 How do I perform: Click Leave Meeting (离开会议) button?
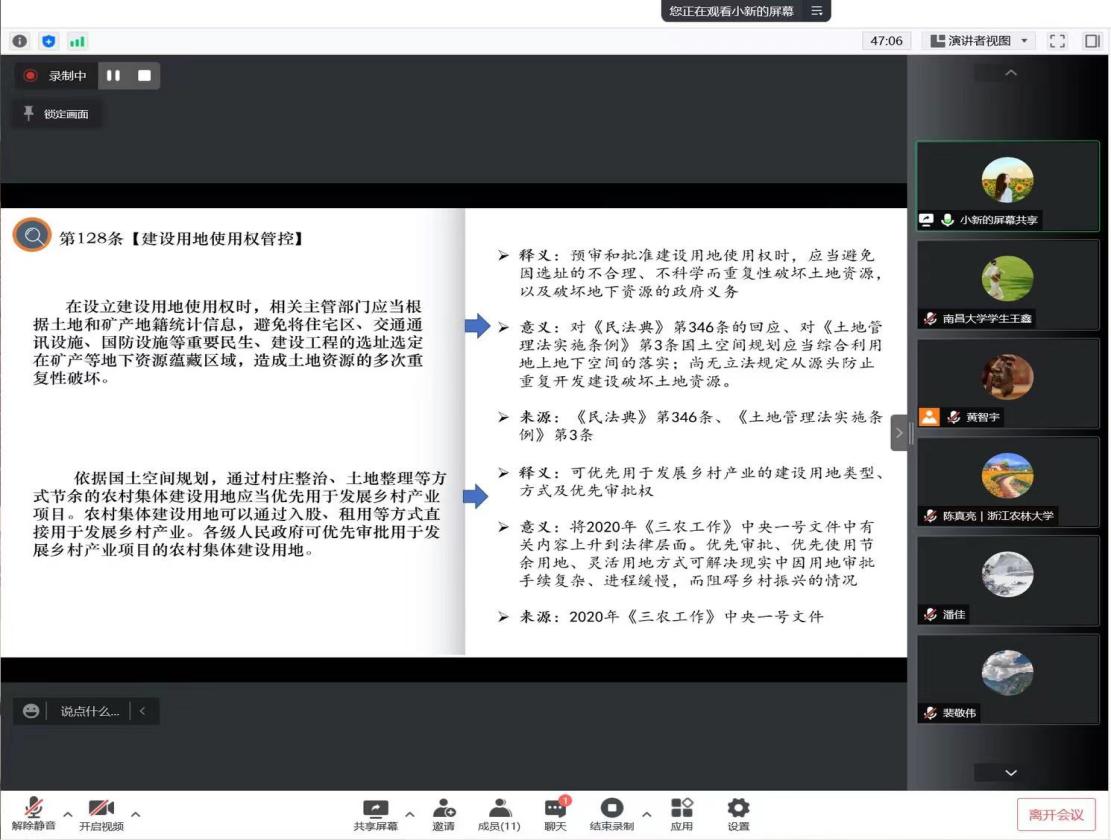1056,814
